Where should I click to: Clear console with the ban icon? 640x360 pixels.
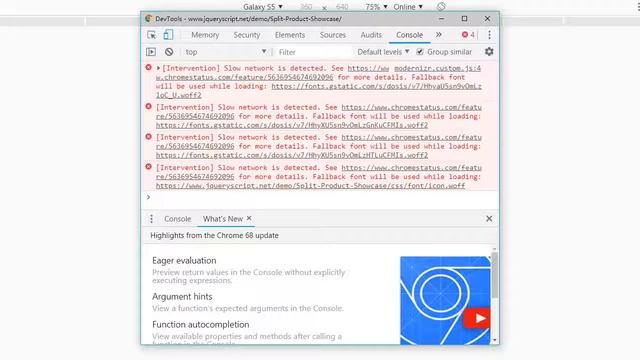click(169, 52)
